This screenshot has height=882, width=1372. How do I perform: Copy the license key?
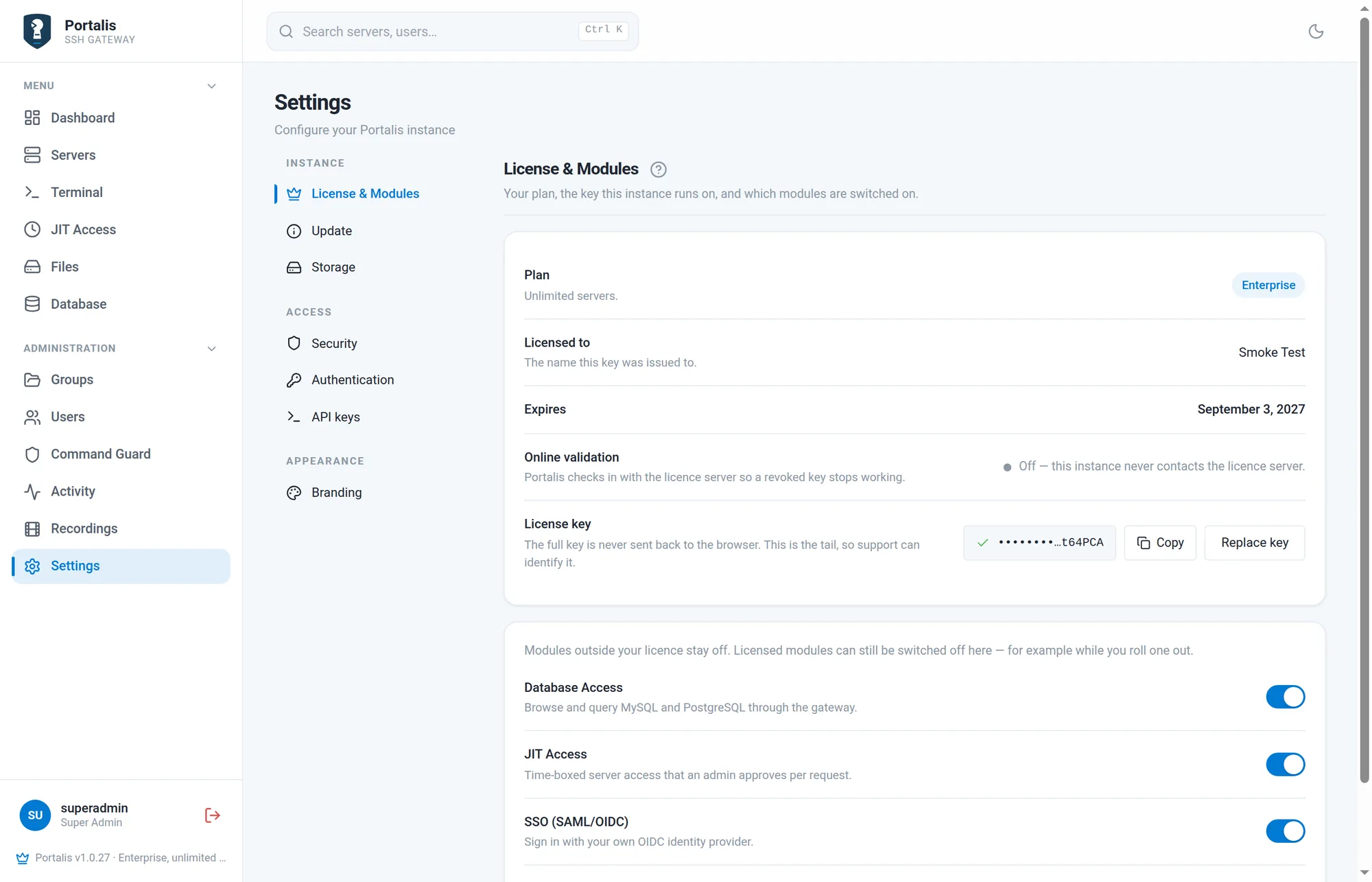pyautogui.click(x=1160, y=543)
